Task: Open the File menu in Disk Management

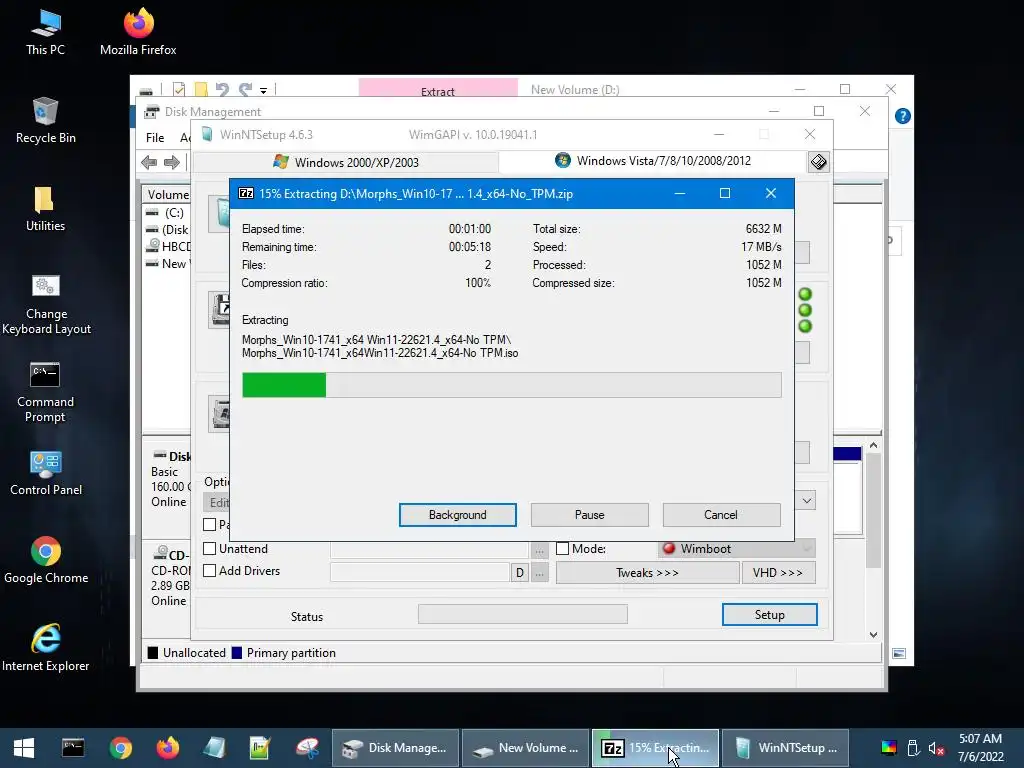Action: (x=155, y=138)
